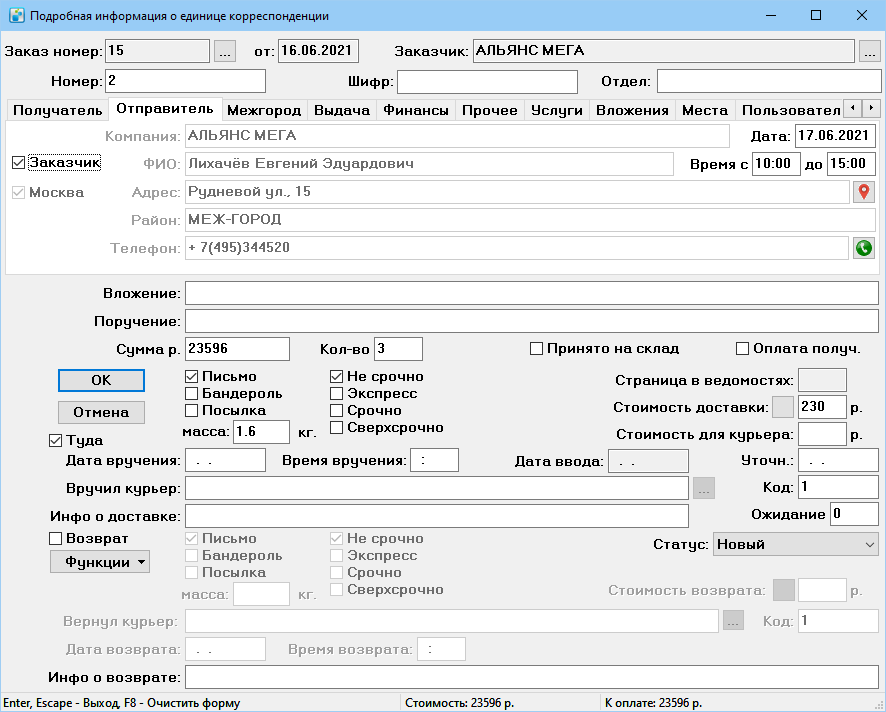Open customer lookup ellipsis next to Заказчик
Viewport: 886px width, 712px height.
tap(870, 51)
